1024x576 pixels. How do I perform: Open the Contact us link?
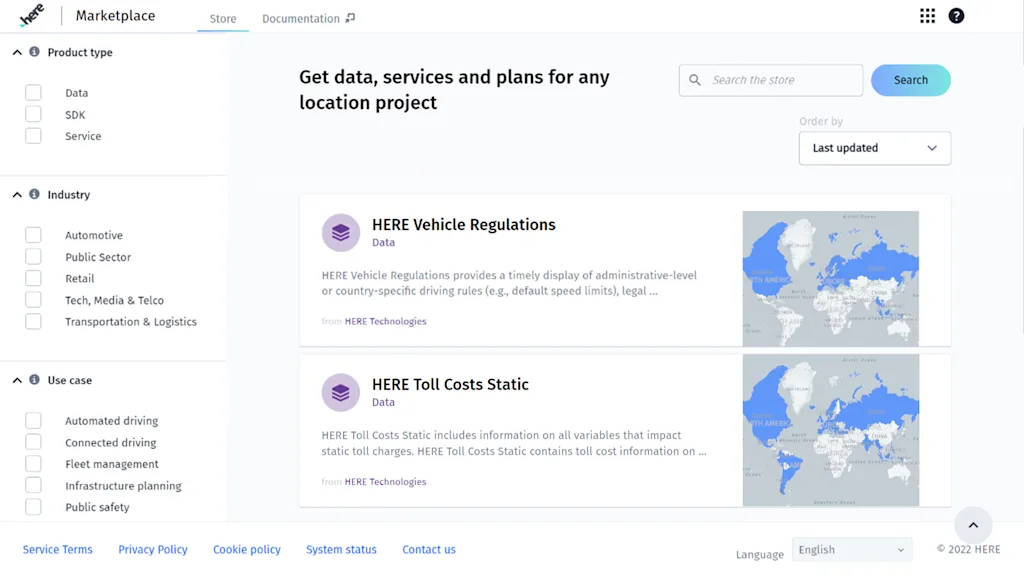(429, 550)
